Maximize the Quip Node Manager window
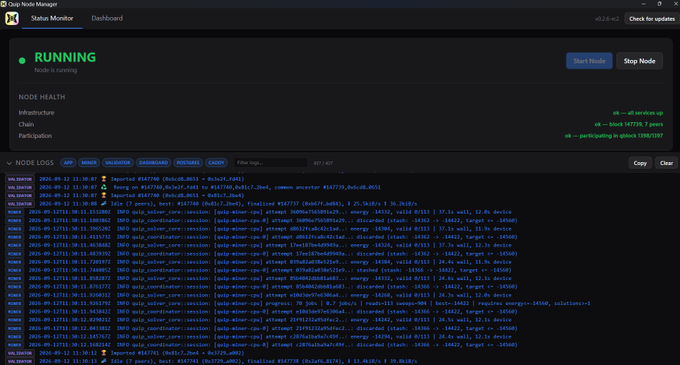 click(659, 4)
